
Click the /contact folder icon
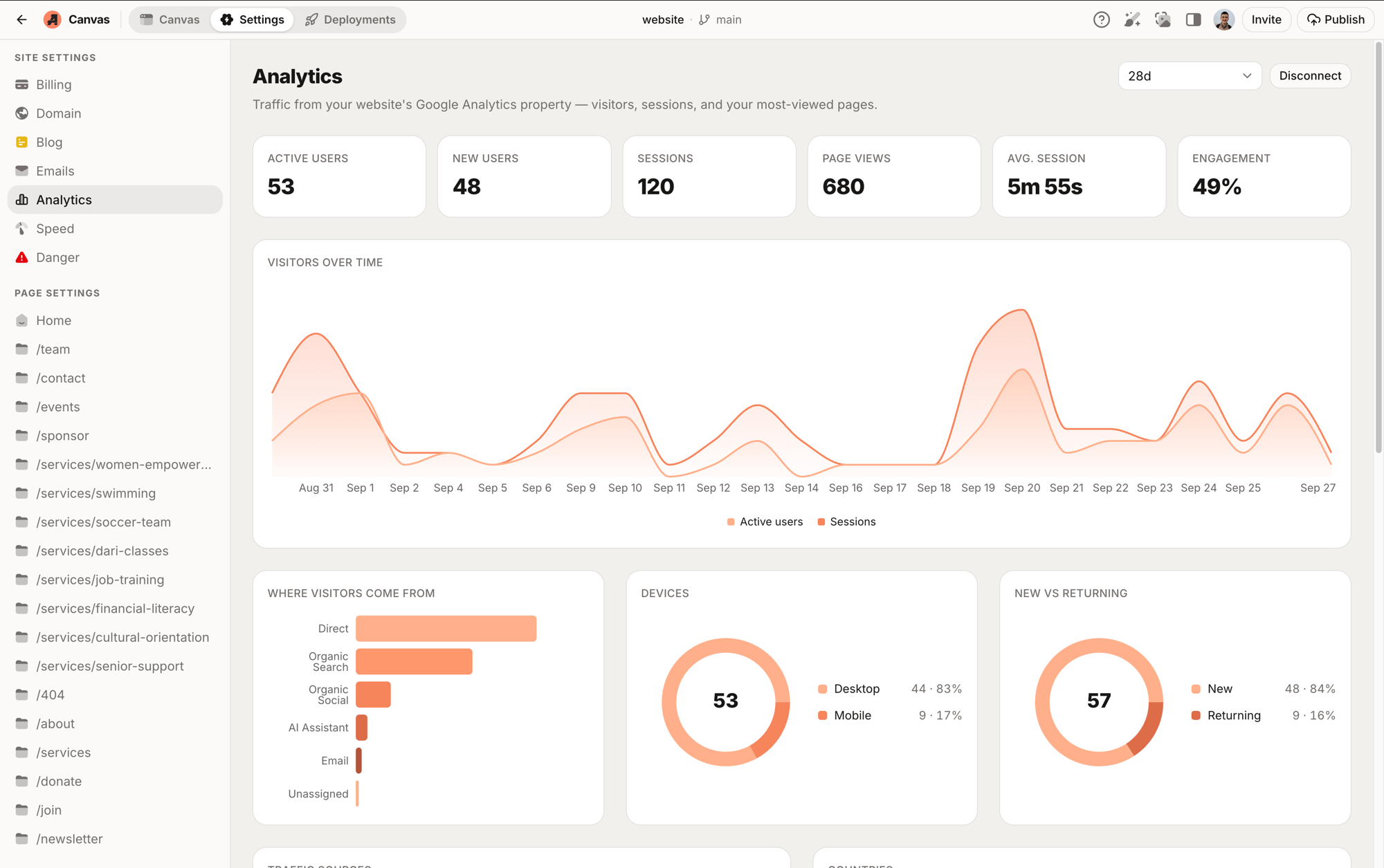coord(22,378)
